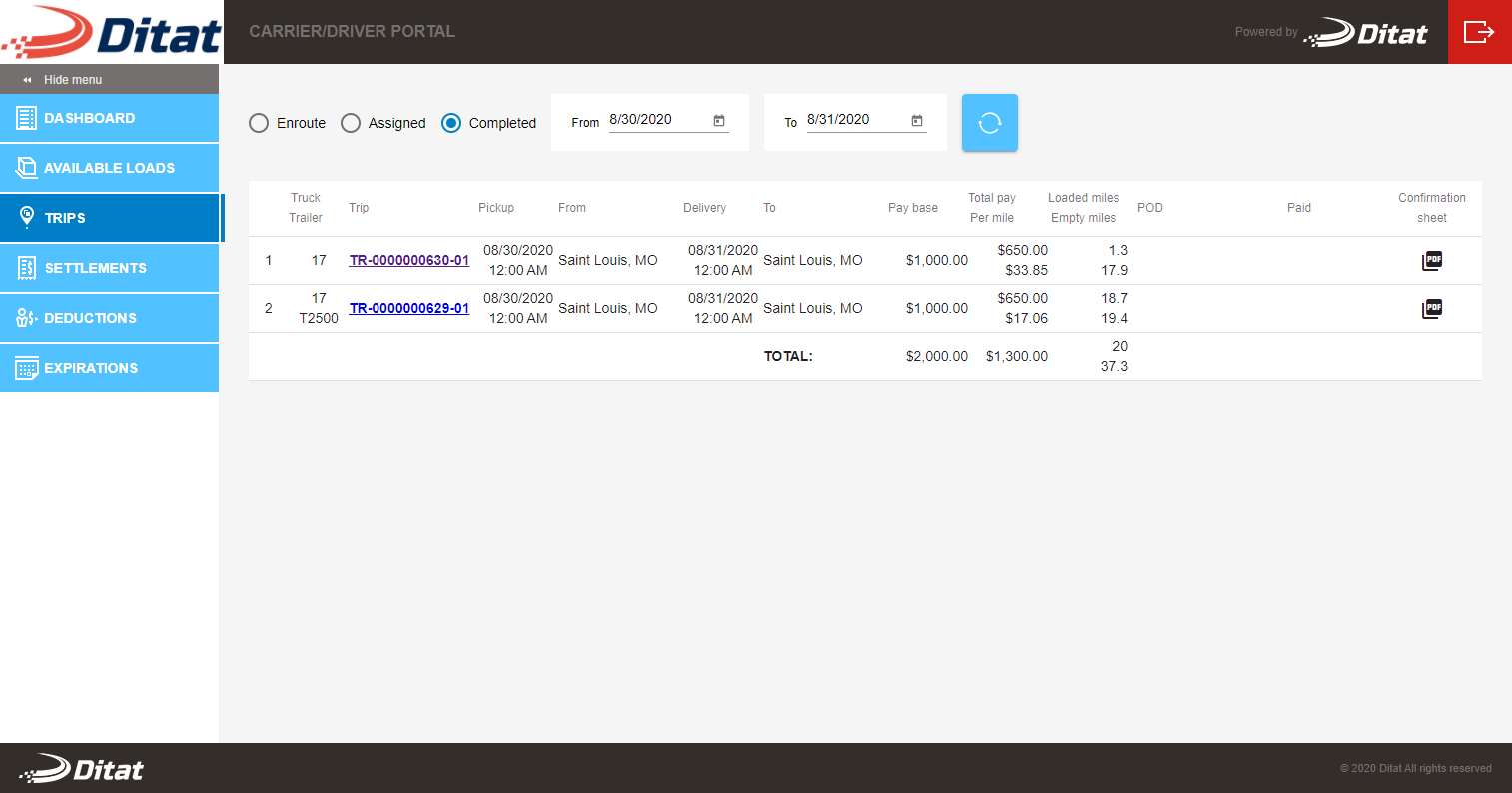1512x793 pixels.
Task: Open the Deductions sidebar icon
Action: click(26, 317)
